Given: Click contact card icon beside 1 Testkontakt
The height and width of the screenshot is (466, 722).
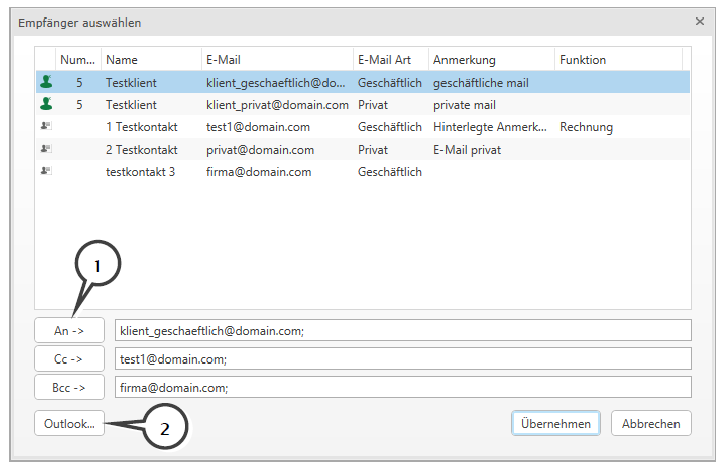Looking at the screenshot, I should [45, 127].
